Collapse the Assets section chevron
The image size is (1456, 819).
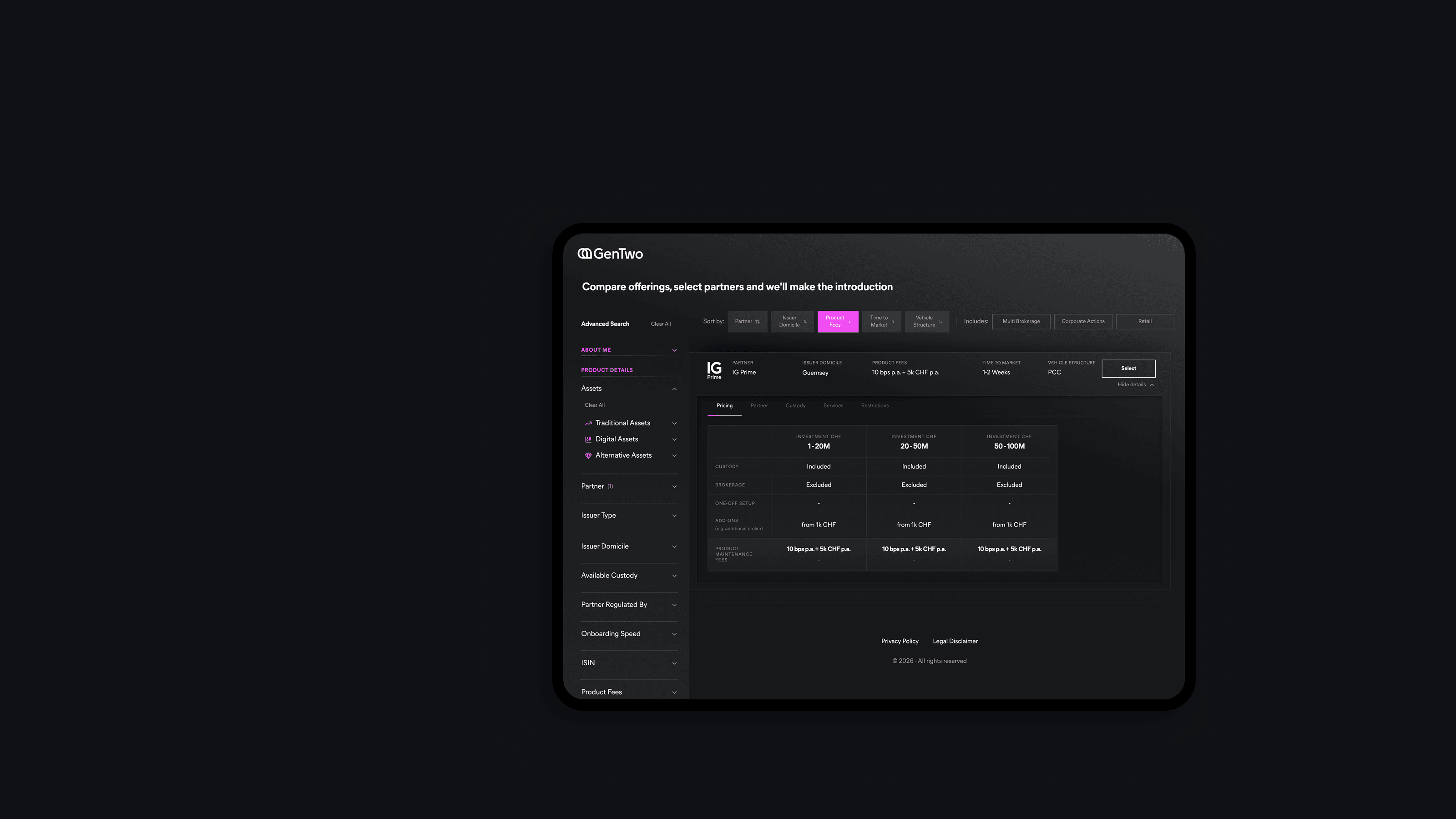pyautogui.click(x=674, y=389)
